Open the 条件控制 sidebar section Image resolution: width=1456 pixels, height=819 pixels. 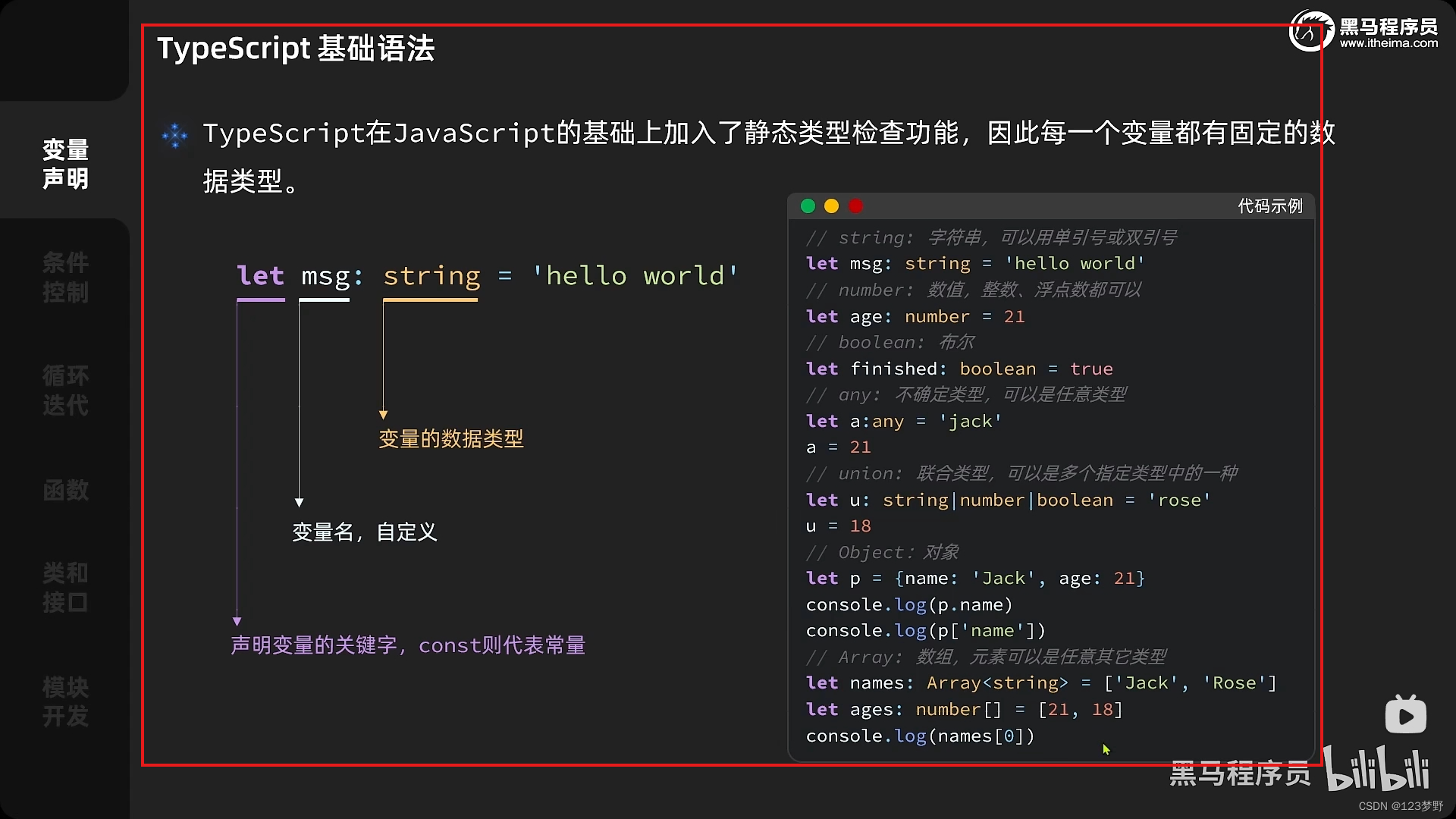coord(65,278)
